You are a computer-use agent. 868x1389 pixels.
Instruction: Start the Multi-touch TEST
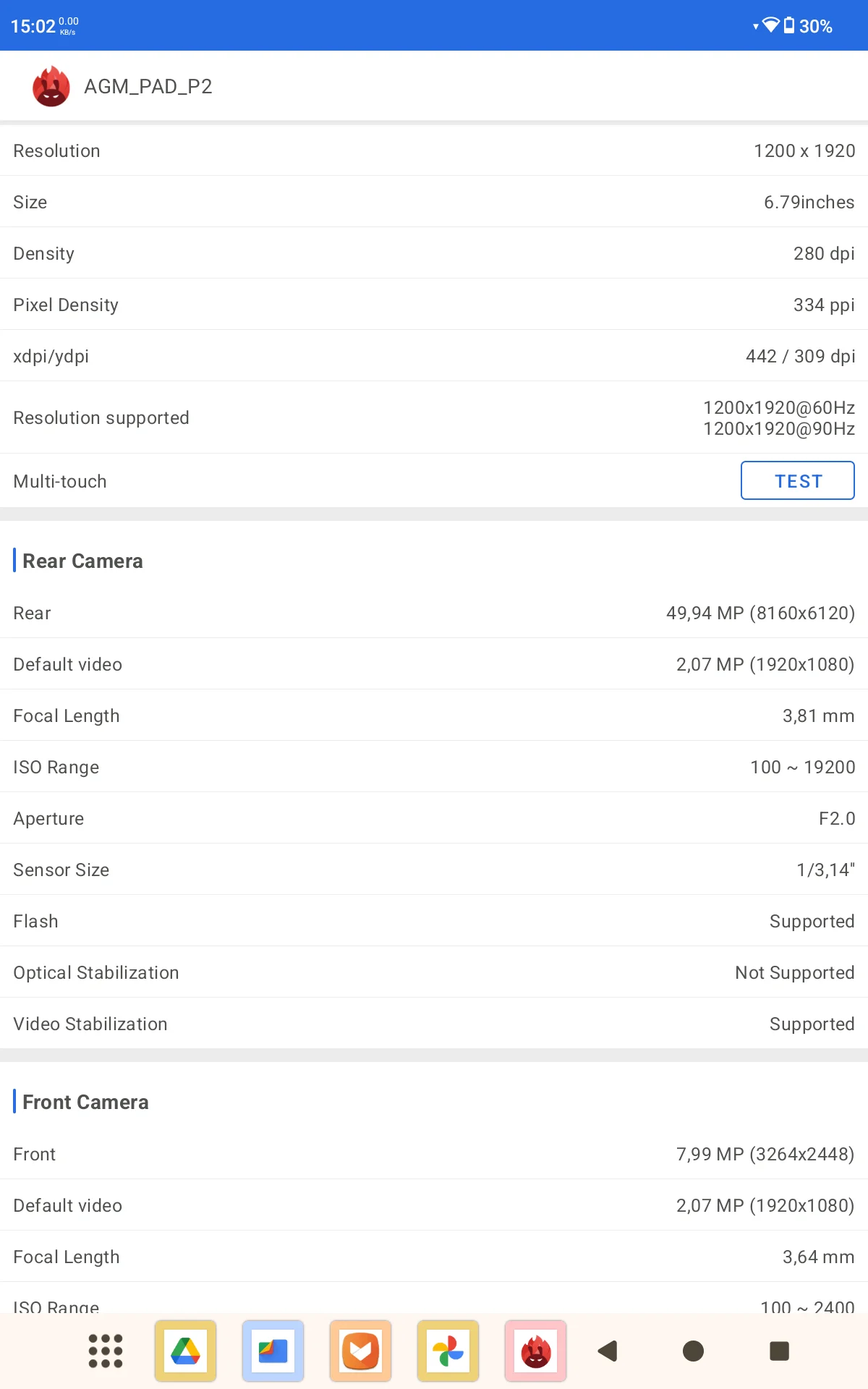798,480
